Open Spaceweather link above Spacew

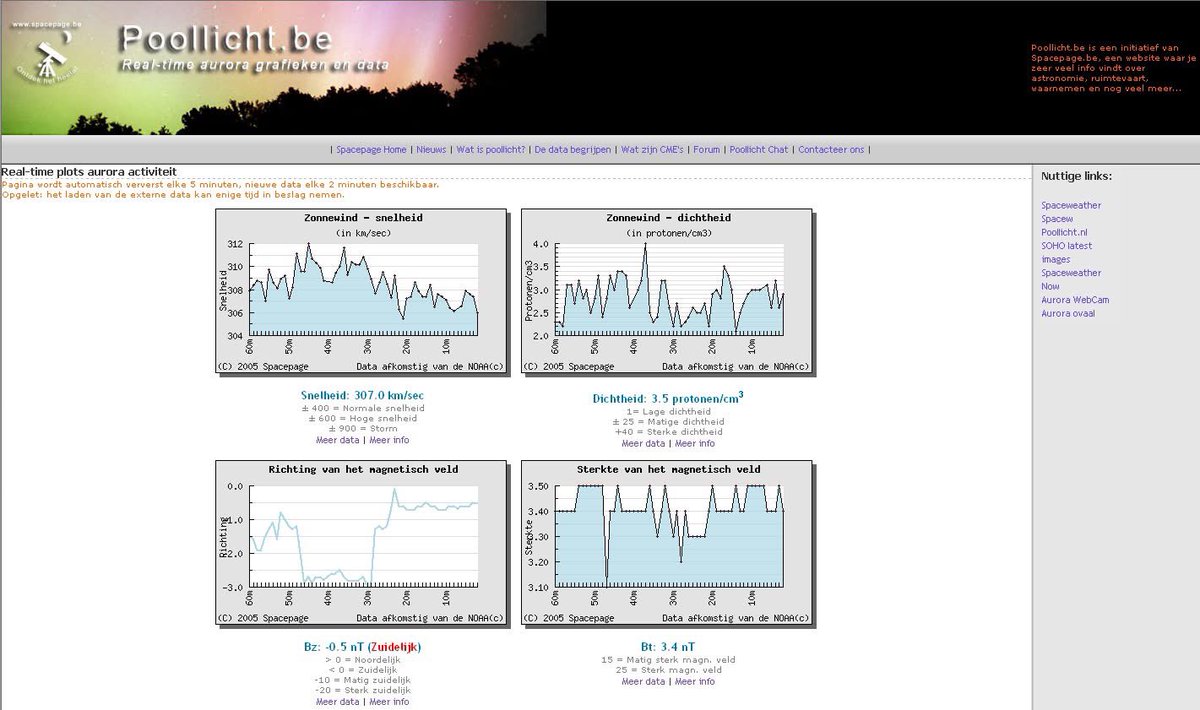1071,205
